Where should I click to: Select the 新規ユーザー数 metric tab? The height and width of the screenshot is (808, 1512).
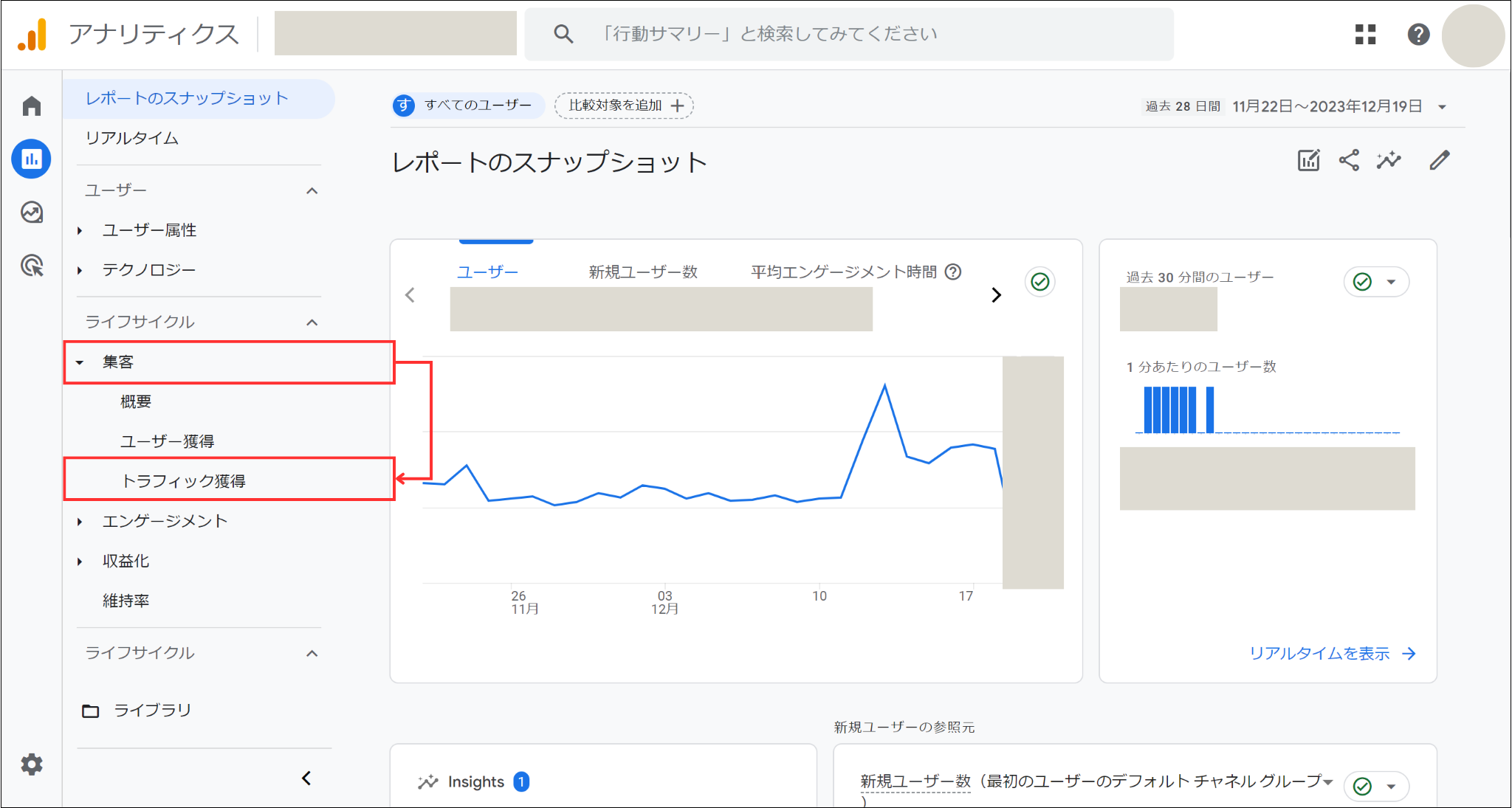tap(643, 272)
